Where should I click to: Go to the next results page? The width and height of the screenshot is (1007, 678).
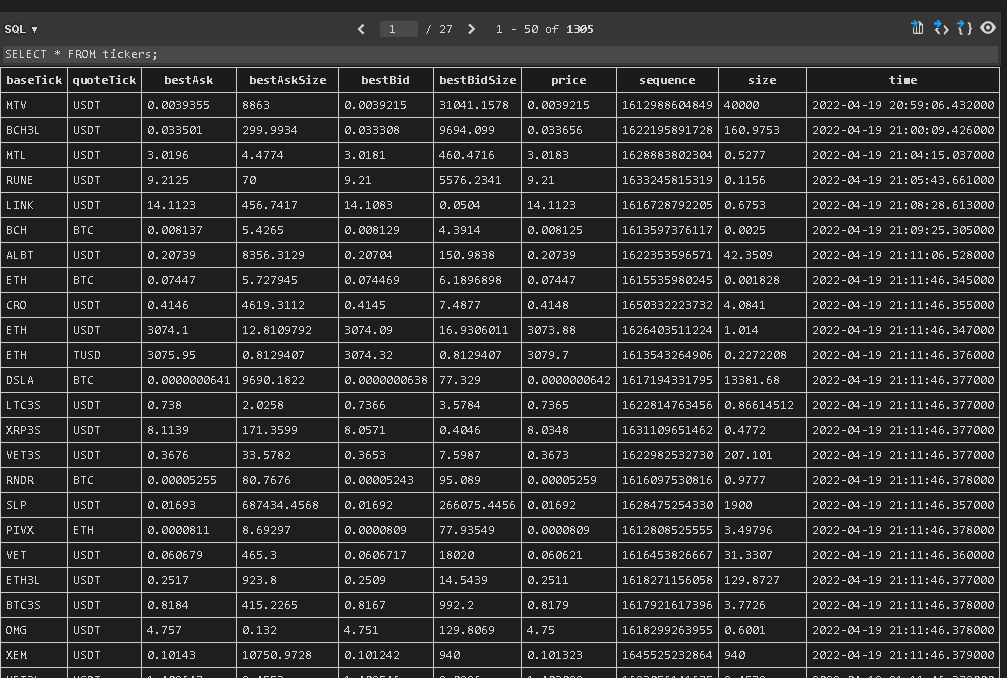pos(472,29)
